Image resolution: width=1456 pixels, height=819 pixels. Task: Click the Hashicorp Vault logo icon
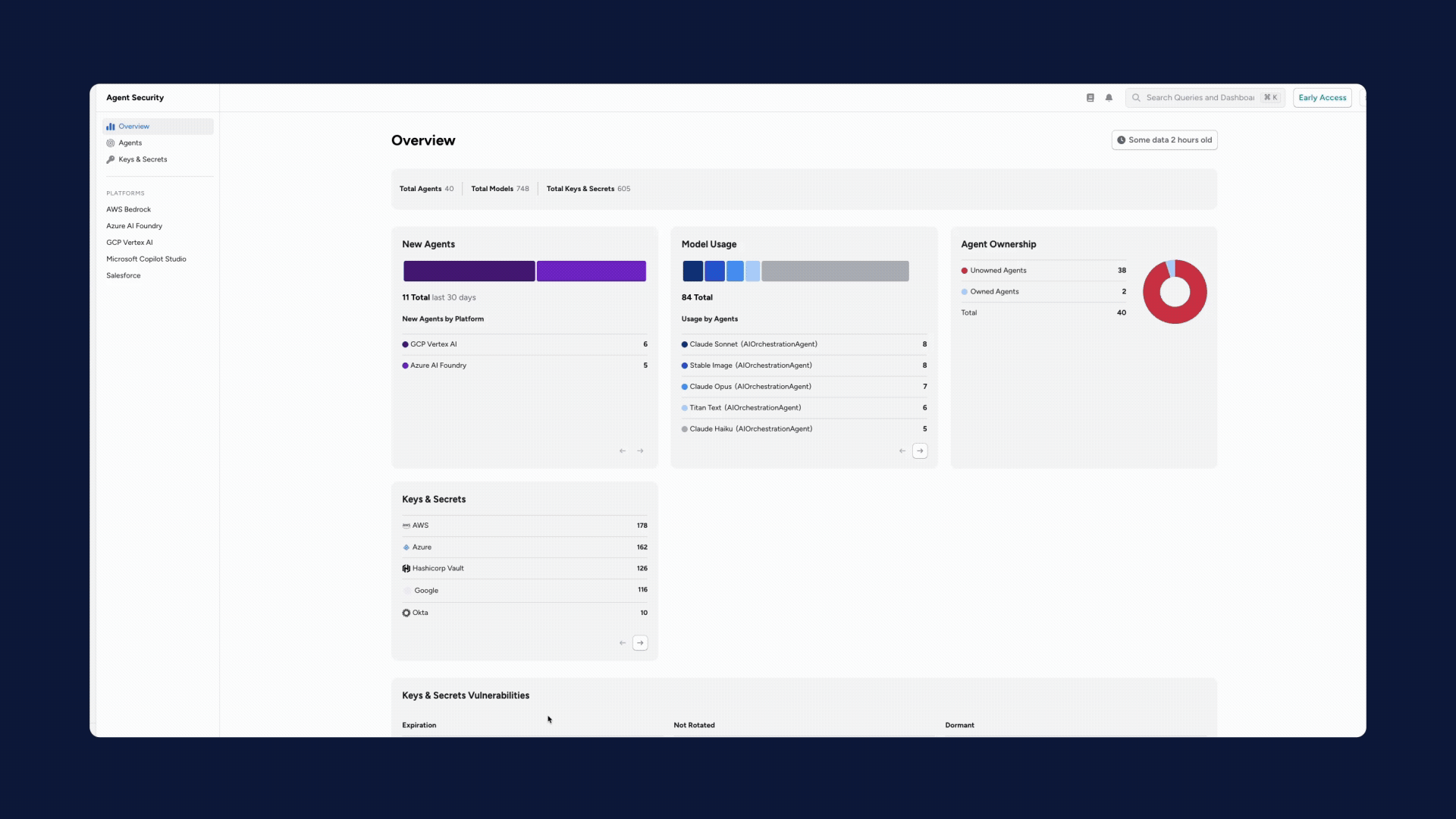(x=406, y=569)
